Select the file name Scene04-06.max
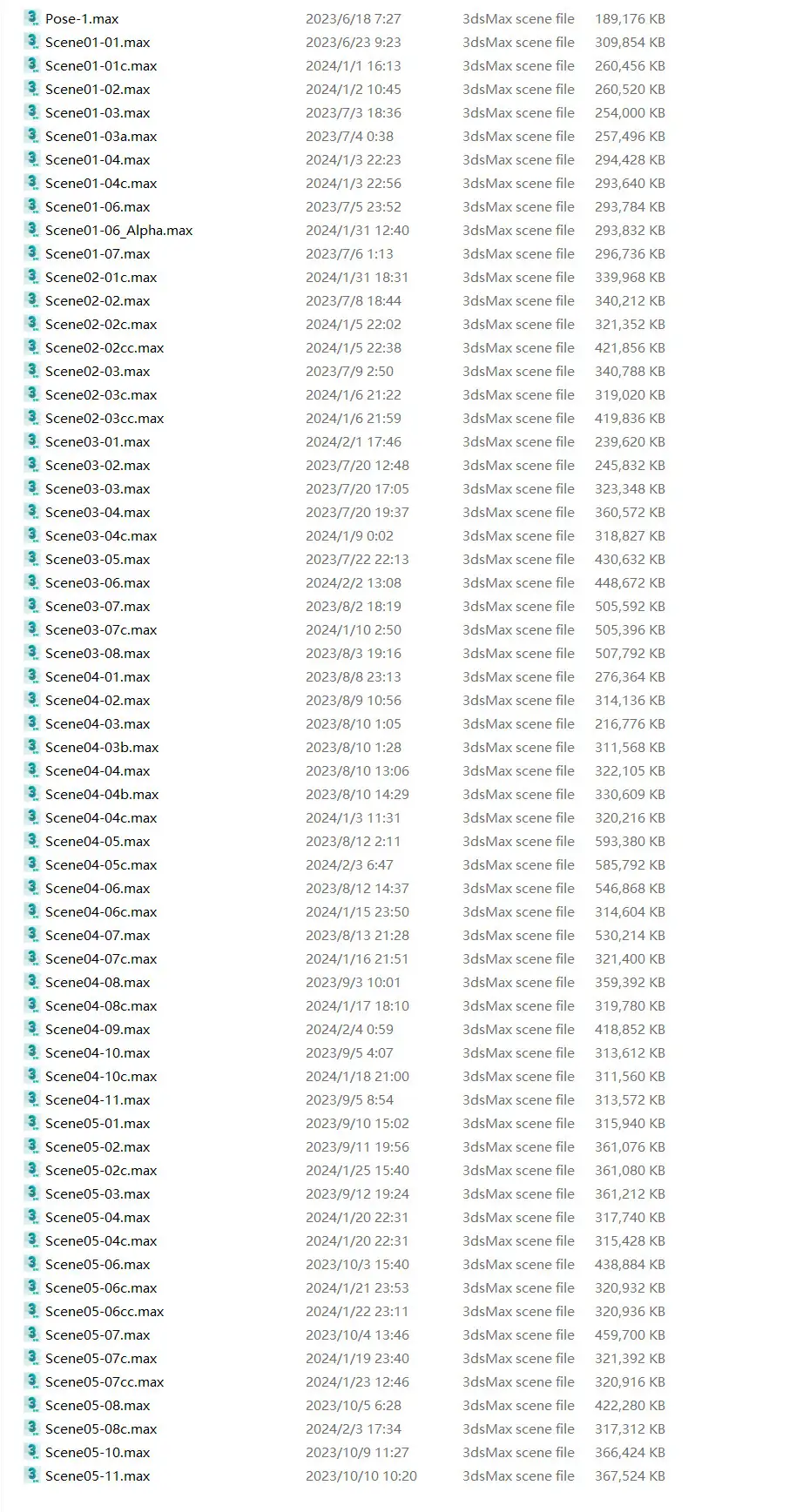The height and width of the screenshot is (1512, 796). tap(98, 888)
